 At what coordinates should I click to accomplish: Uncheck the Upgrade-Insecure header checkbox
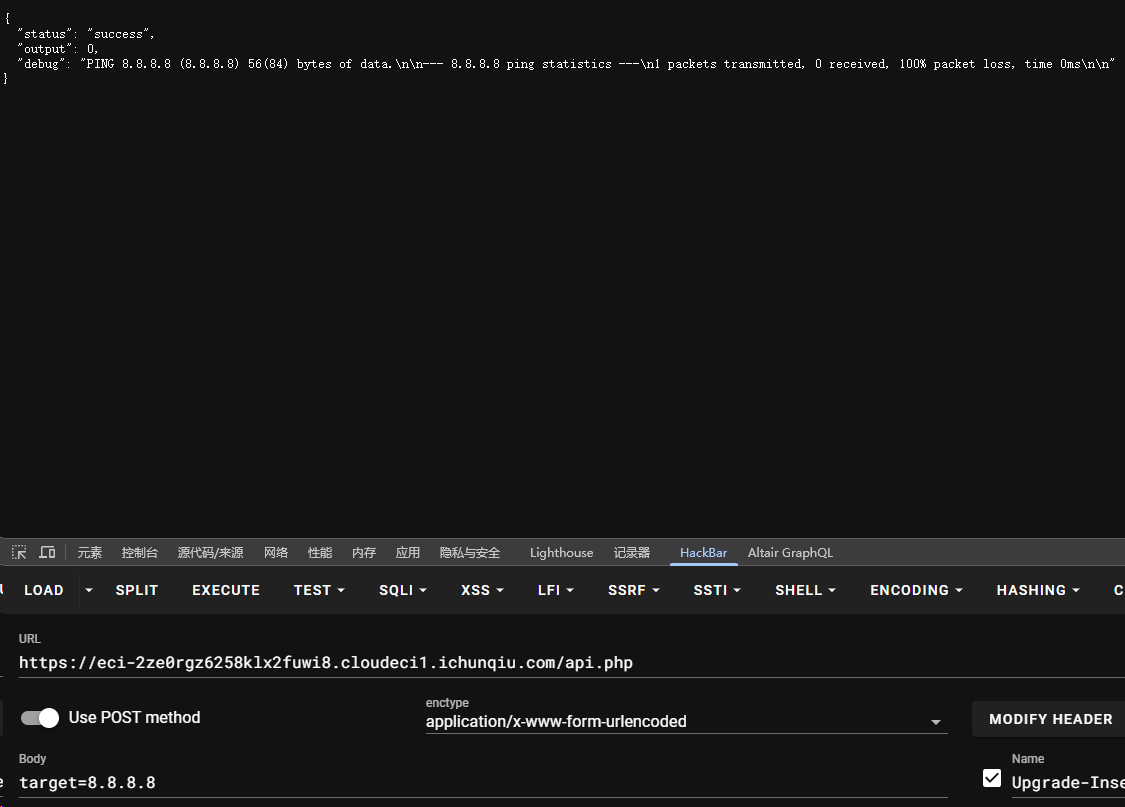(991, 778)
